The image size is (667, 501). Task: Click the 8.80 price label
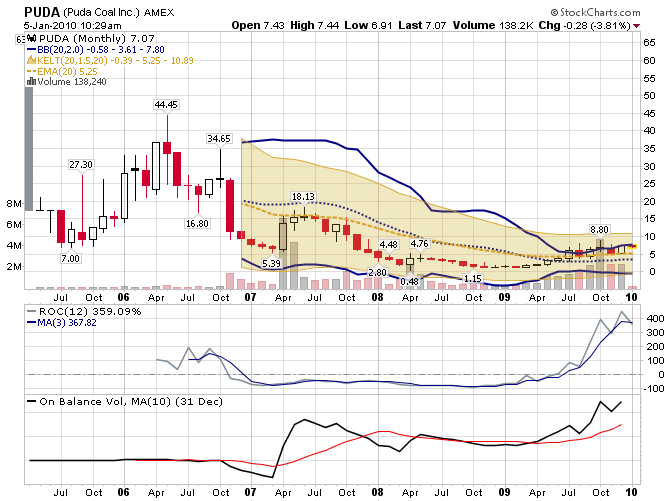coord(599,230)
